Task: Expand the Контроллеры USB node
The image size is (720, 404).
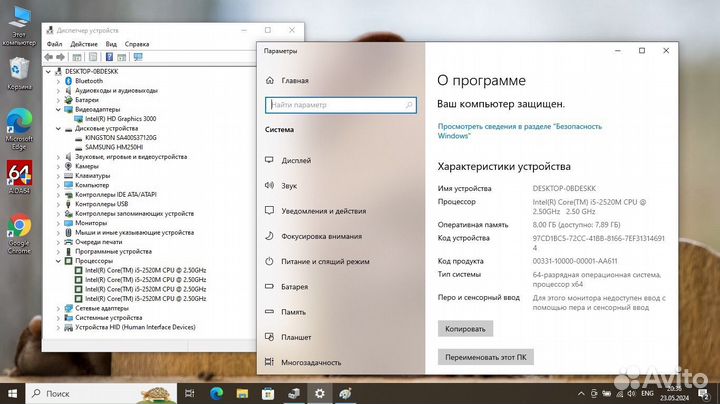Action: pos(58,204)
